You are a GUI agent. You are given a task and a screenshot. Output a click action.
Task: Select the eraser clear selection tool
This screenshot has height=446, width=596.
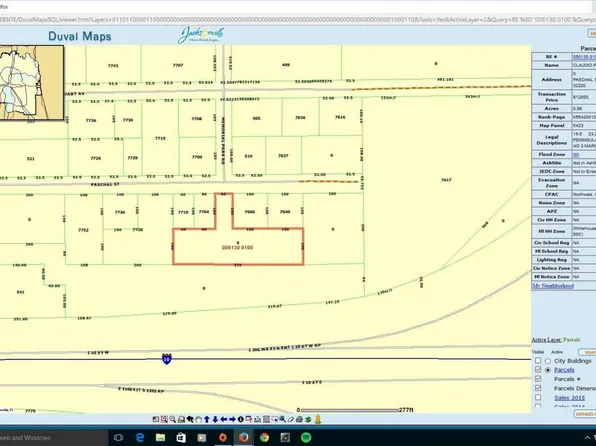click(x=291, y=419)
